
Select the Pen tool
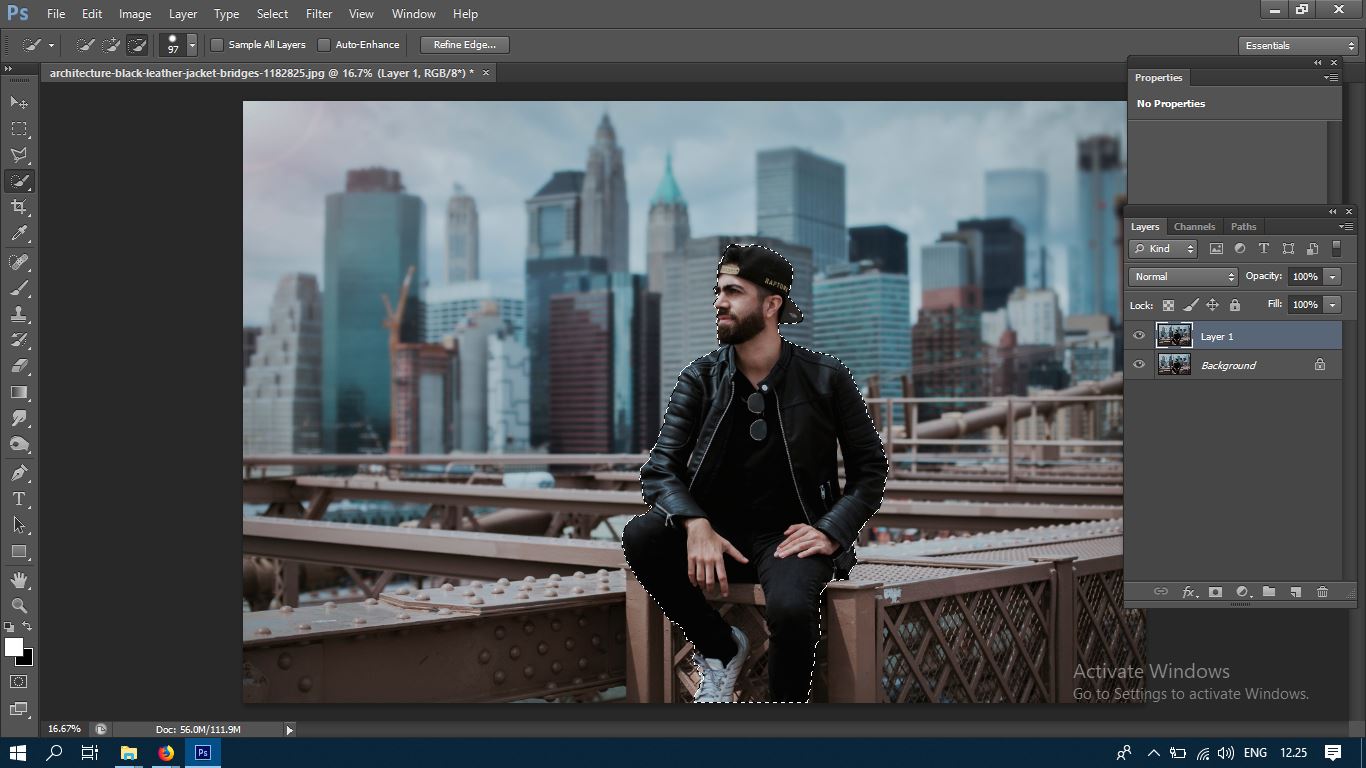[19, 473]
